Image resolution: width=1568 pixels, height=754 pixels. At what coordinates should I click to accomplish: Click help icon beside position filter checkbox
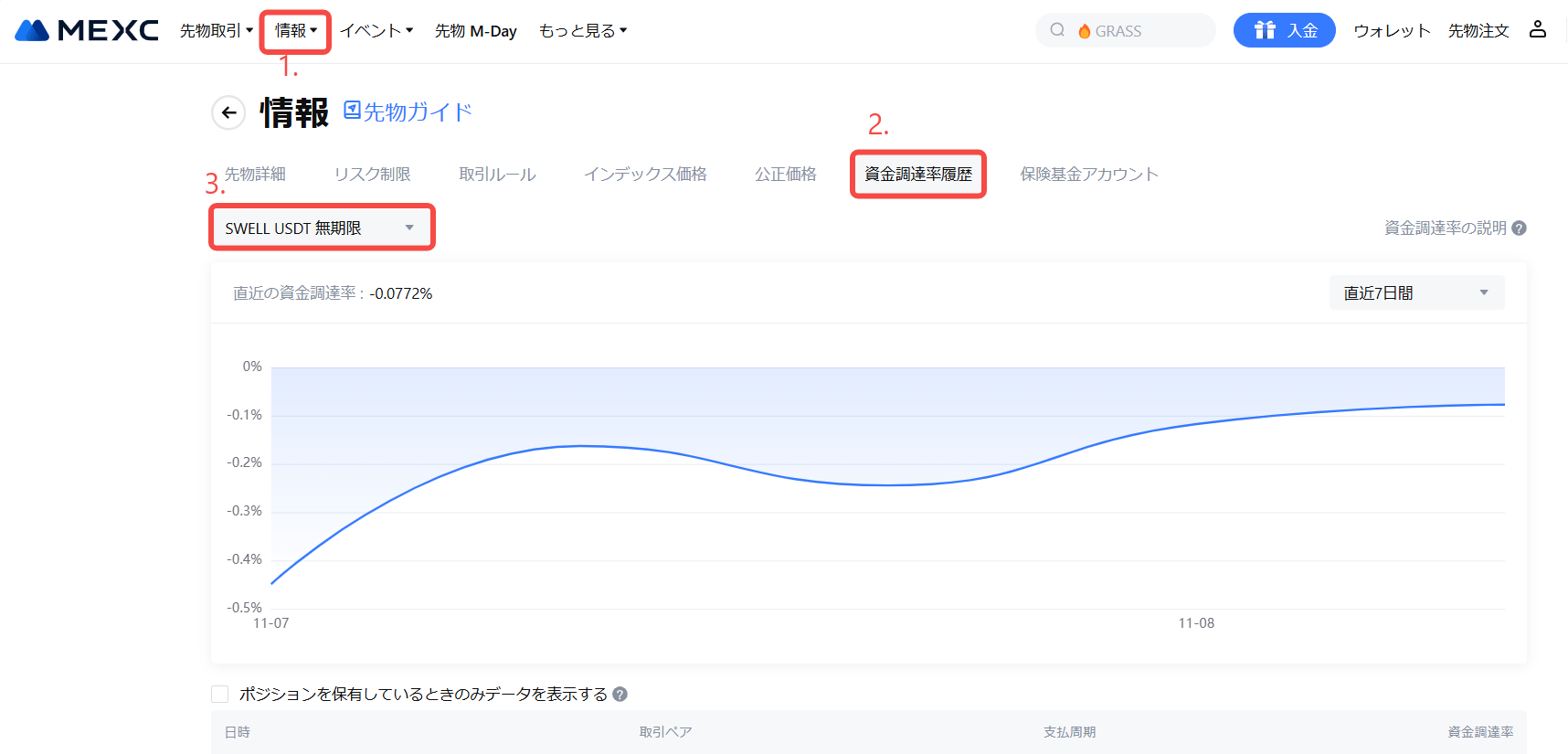pos(620,695)
